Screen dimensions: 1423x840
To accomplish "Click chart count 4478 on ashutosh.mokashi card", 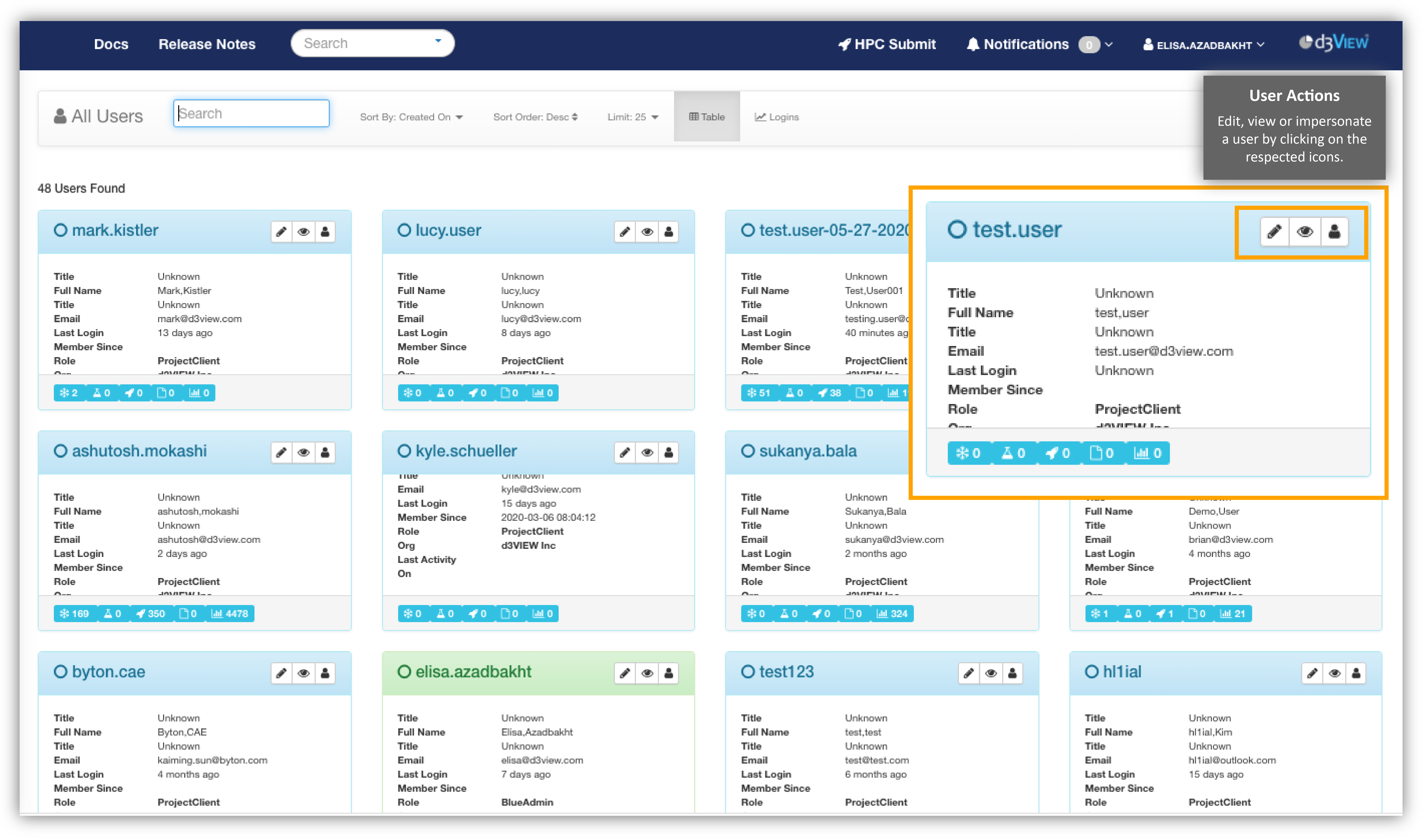I will pos(230,614).
